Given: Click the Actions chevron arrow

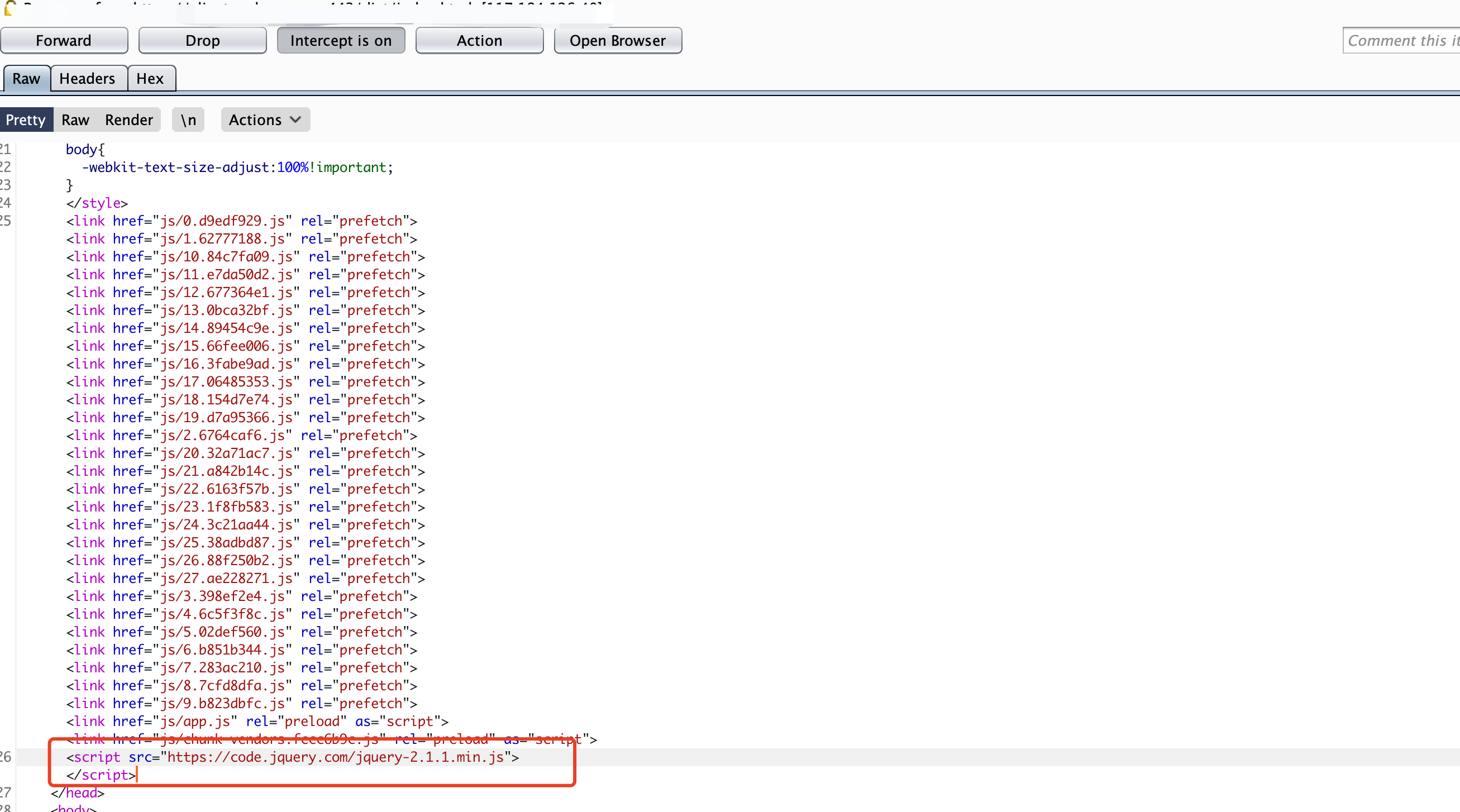Looking at the screenshot, I should coord(295,120).
